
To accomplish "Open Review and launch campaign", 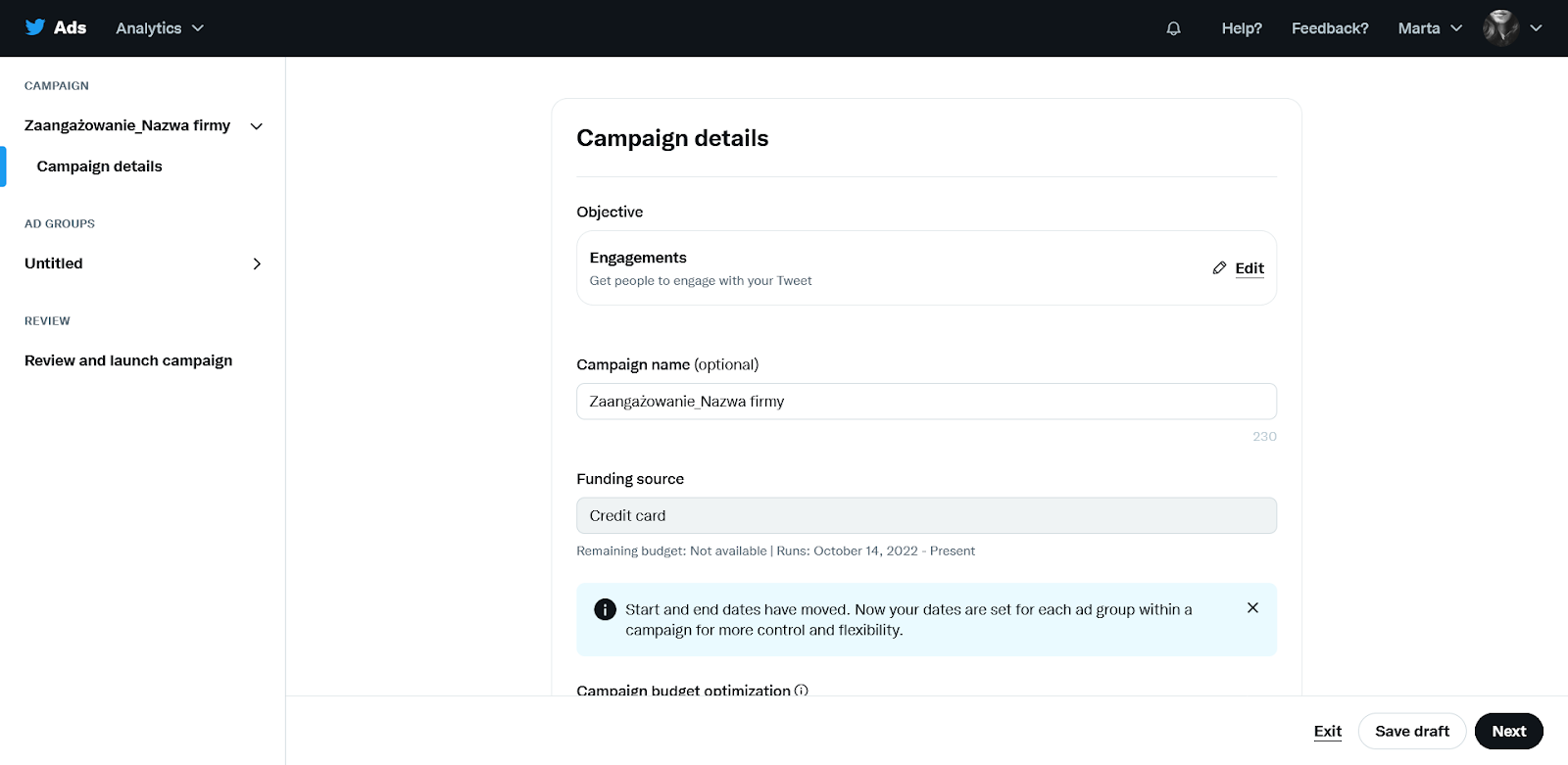I will point(128,360).
